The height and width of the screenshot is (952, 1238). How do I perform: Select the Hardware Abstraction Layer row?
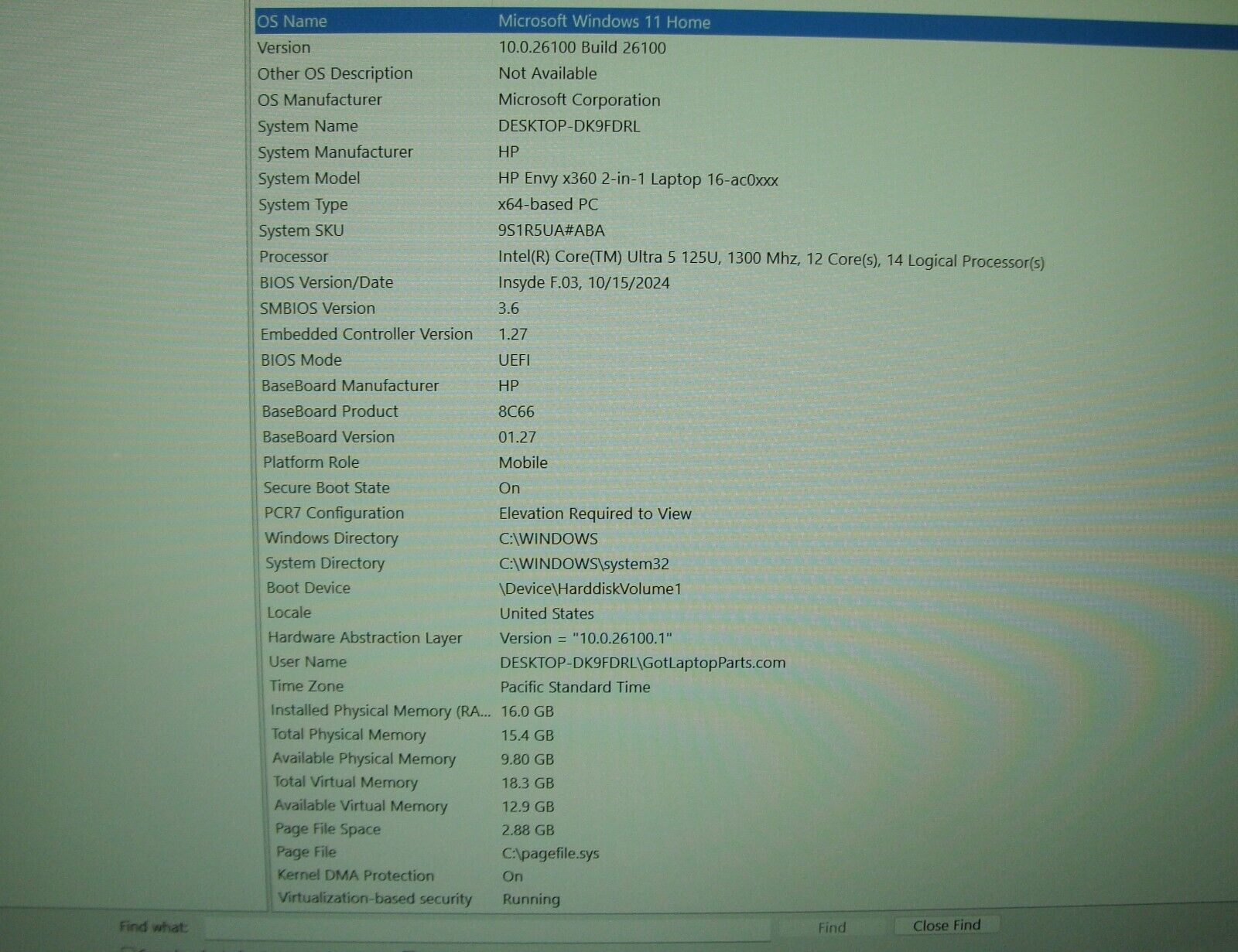tap(365, 638)
